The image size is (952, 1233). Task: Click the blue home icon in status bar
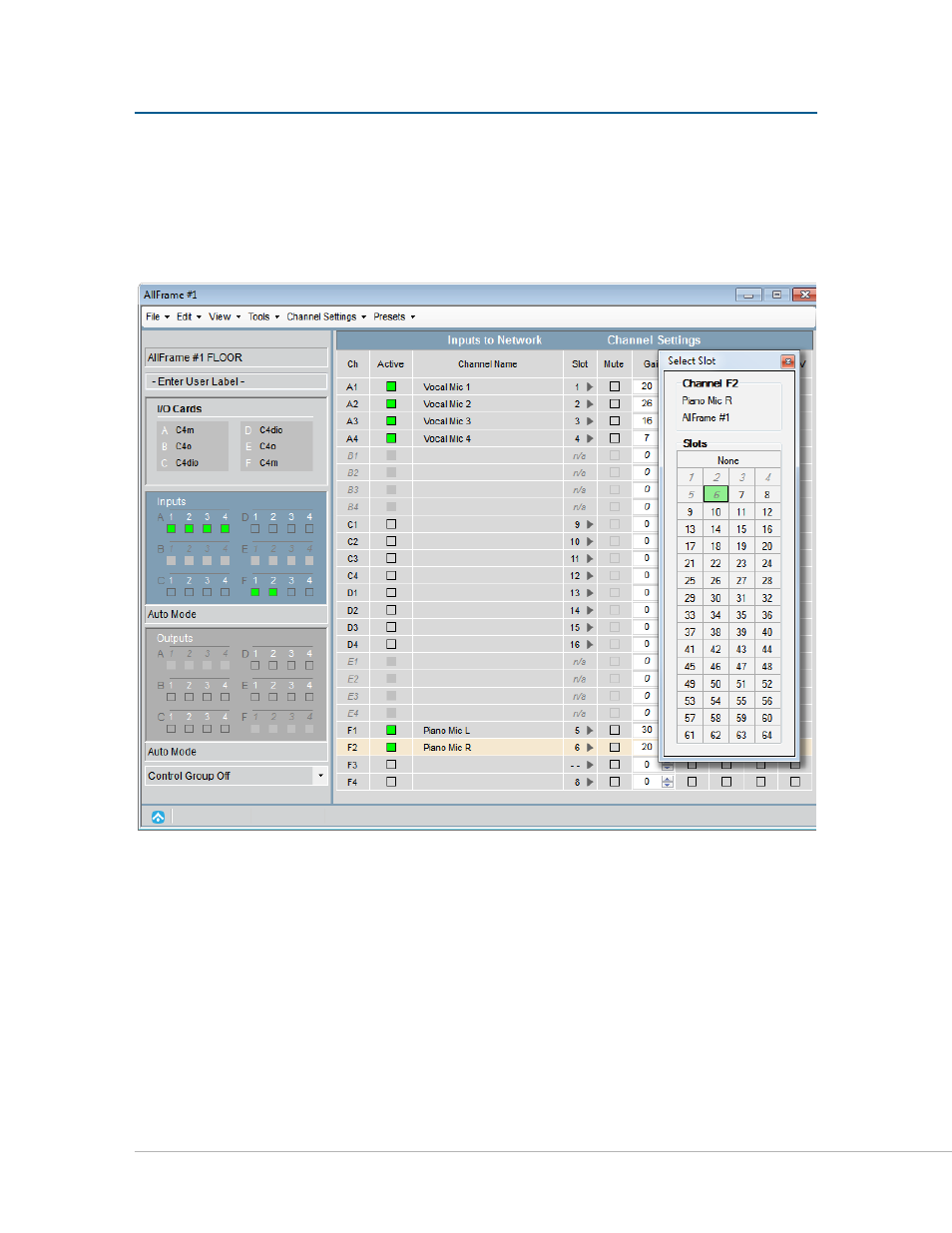pyautogui.click(x=158, y=817)
